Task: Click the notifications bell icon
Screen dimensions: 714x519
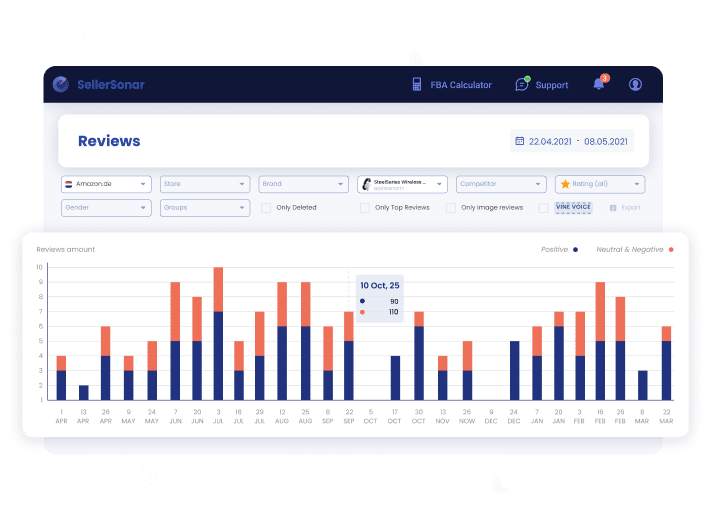Action: pos(599,84)
